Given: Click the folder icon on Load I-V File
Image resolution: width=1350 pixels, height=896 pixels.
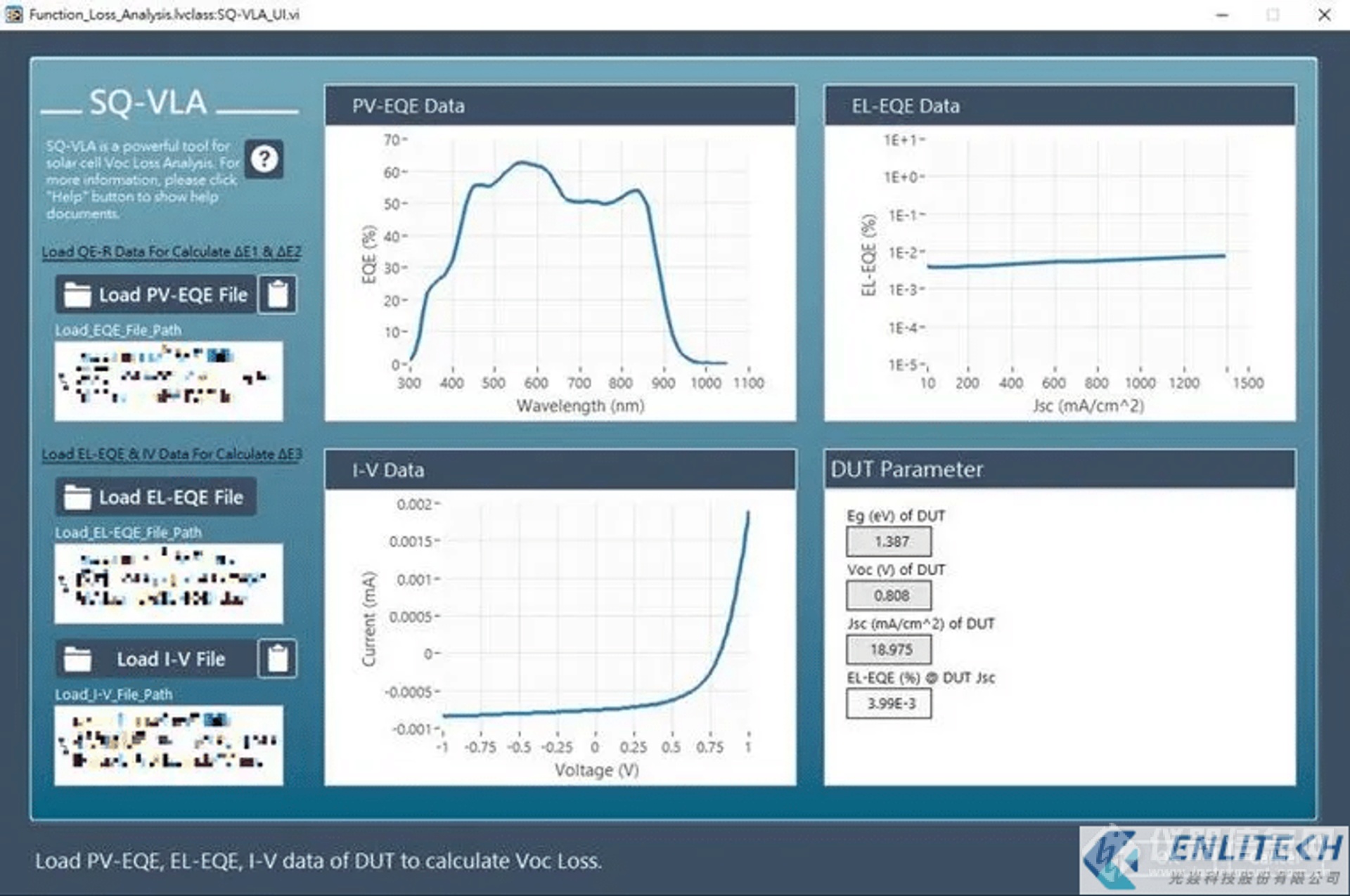Looking at the screenshot, I should pos(77,659).
